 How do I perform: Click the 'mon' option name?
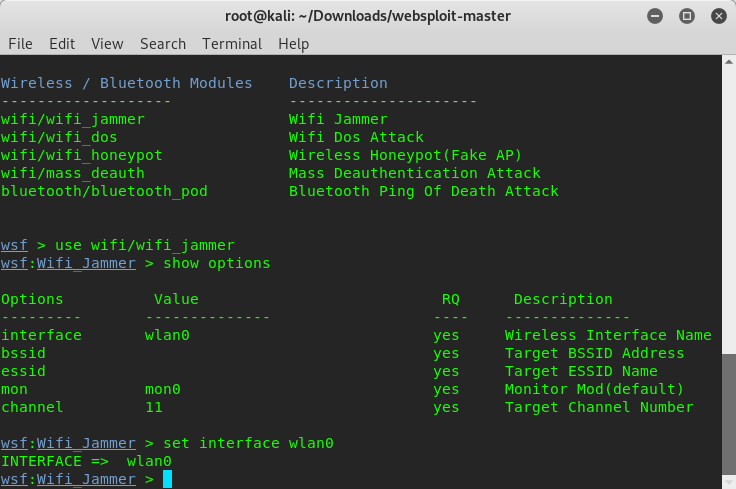pyautogui.click(x=14, y=389)
